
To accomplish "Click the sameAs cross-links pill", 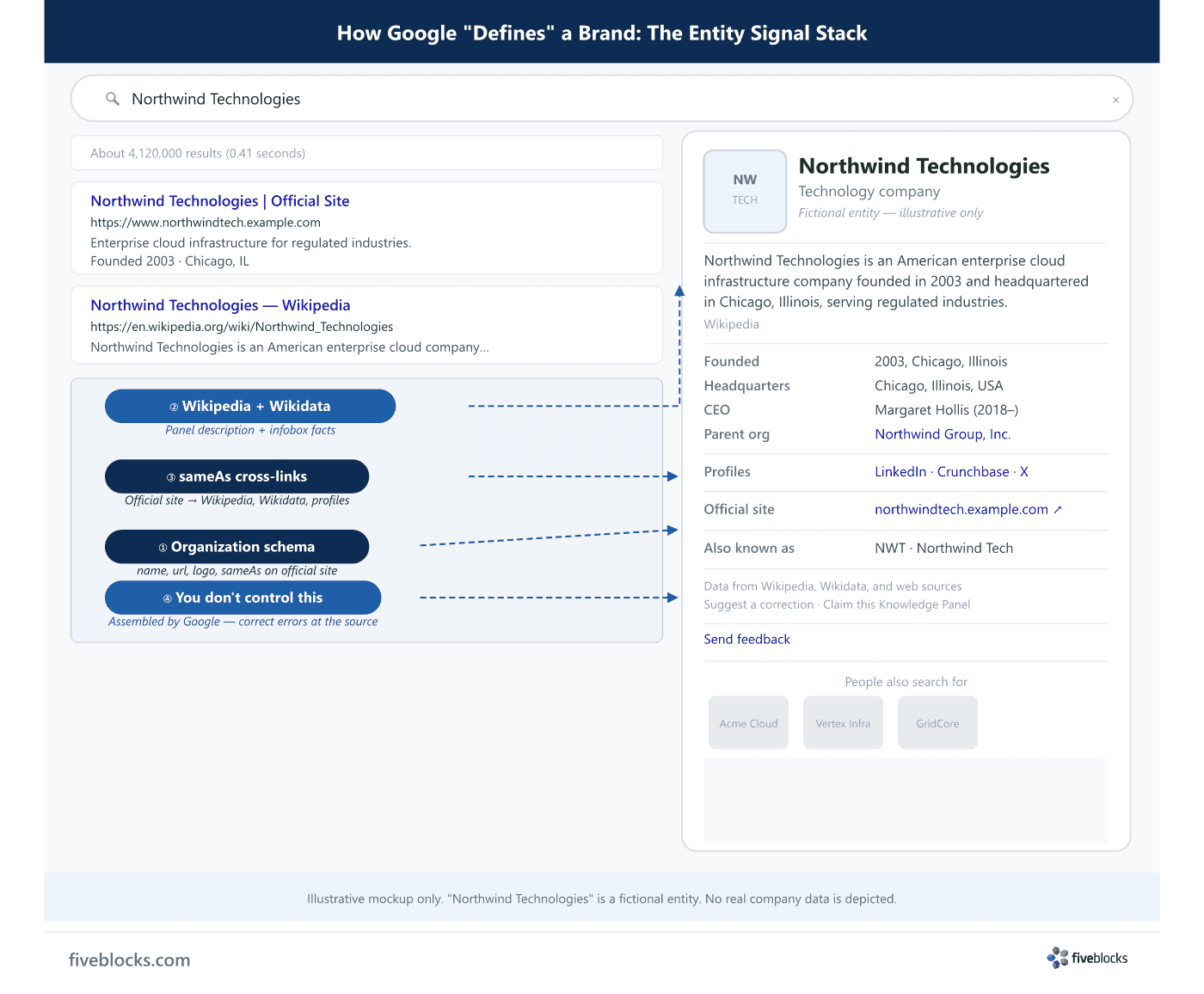I will tap(236, 476).
